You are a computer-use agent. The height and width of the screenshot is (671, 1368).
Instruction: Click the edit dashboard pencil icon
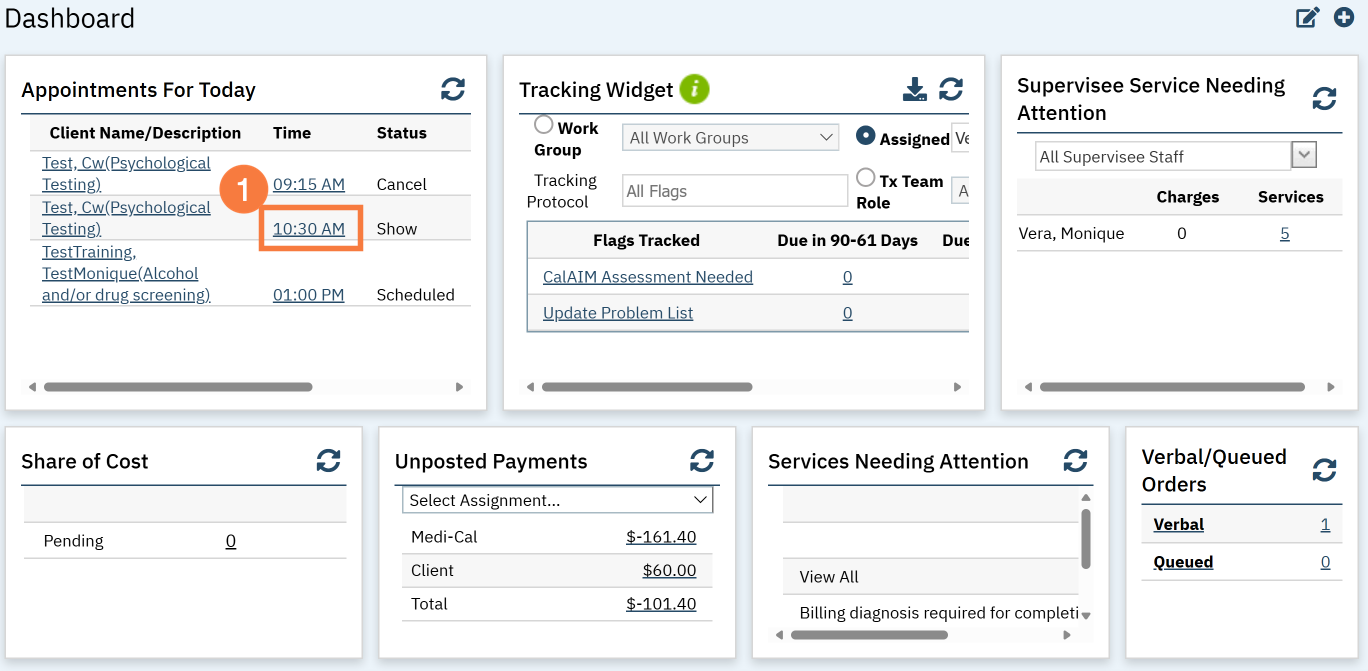(1308, 18)
